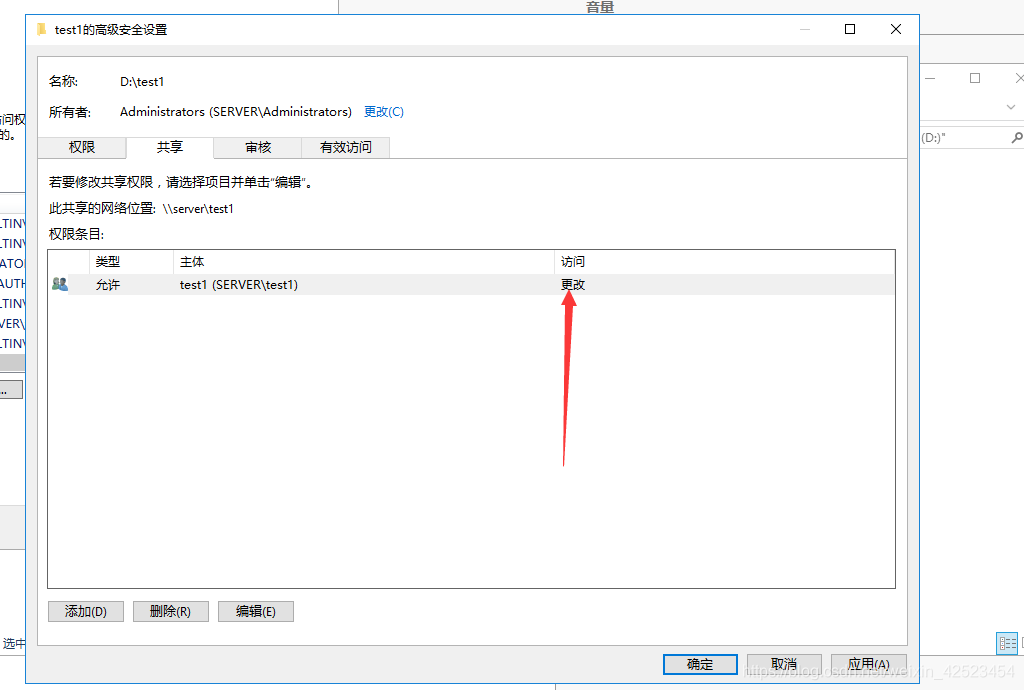
Task: Go to the 有效访问 tab
Action: pos(345,147)
